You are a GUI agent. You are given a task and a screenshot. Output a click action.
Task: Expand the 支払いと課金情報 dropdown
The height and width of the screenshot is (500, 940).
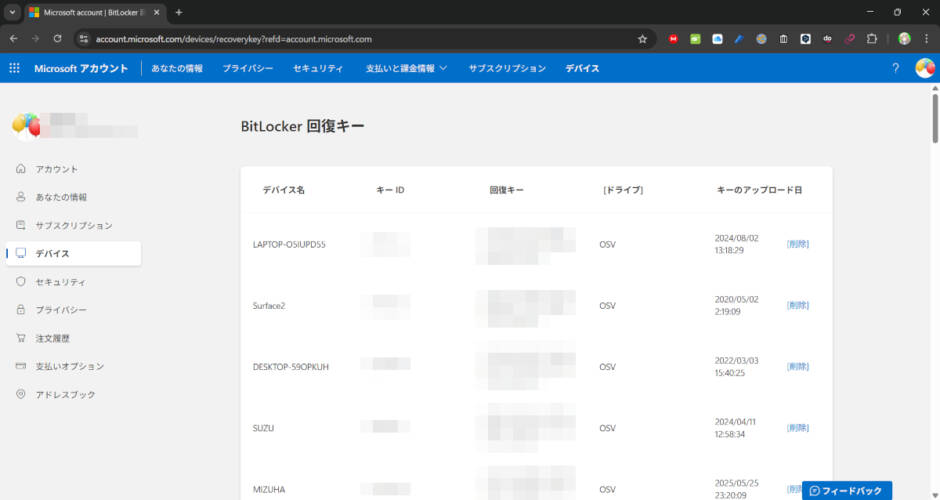pos(406,68)
